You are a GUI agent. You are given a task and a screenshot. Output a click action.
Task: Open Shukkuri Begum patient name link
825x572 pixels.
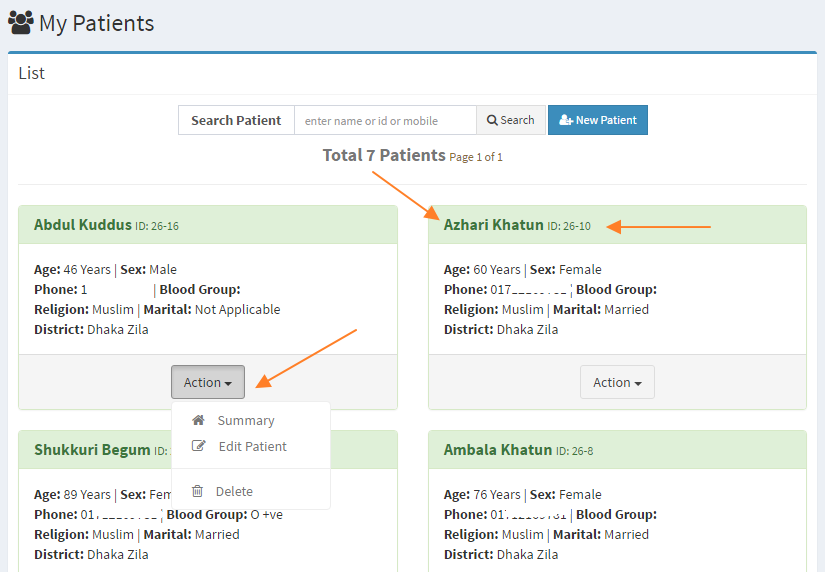[x=92, y=450]
